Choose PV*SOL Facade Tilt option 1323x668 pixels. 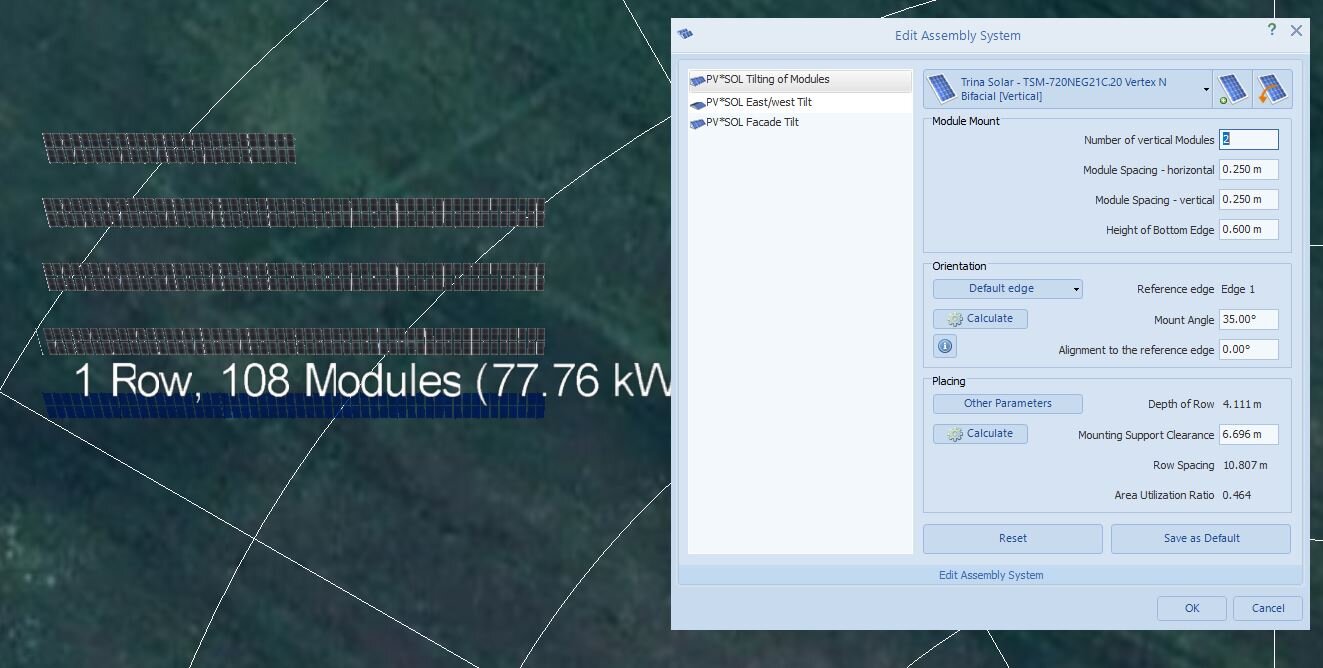click(x=752, y=122)
